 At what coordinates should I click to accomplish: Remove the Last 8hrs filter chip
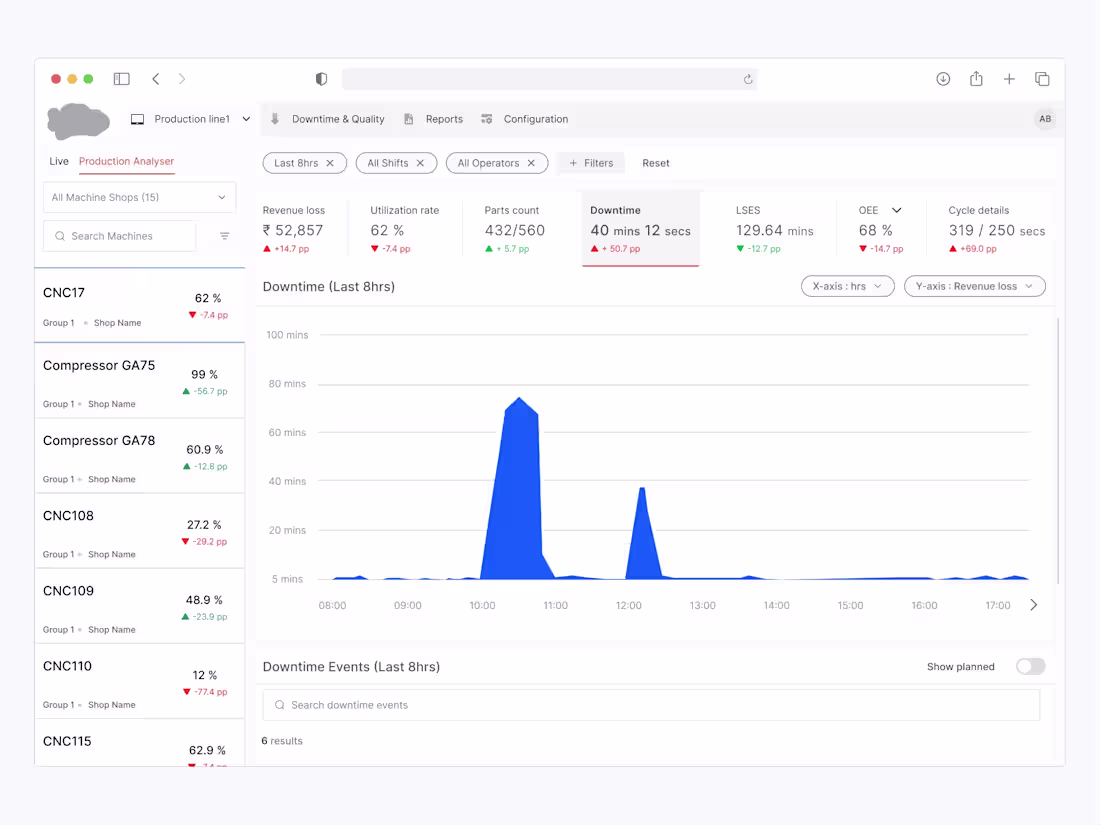[x=330, y=163]
